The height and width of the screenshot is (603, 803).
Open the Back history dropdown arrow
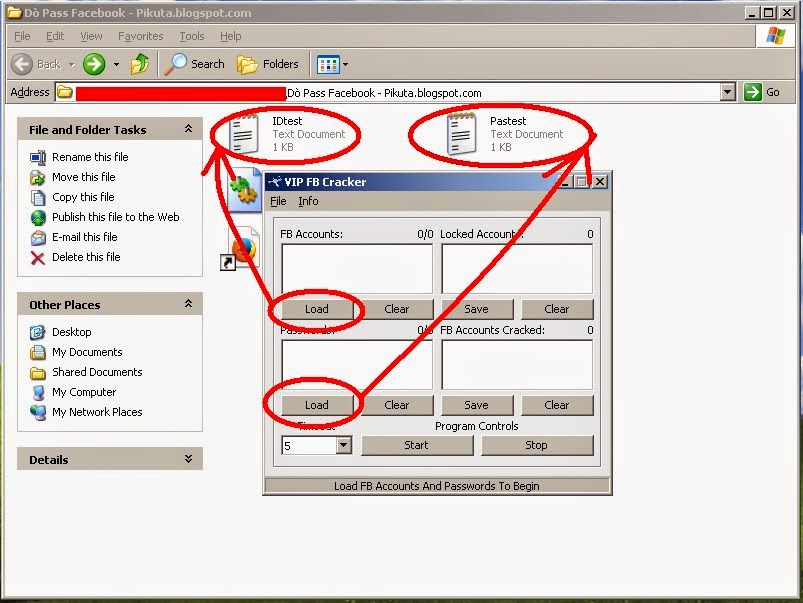click(x=72, y=65)
